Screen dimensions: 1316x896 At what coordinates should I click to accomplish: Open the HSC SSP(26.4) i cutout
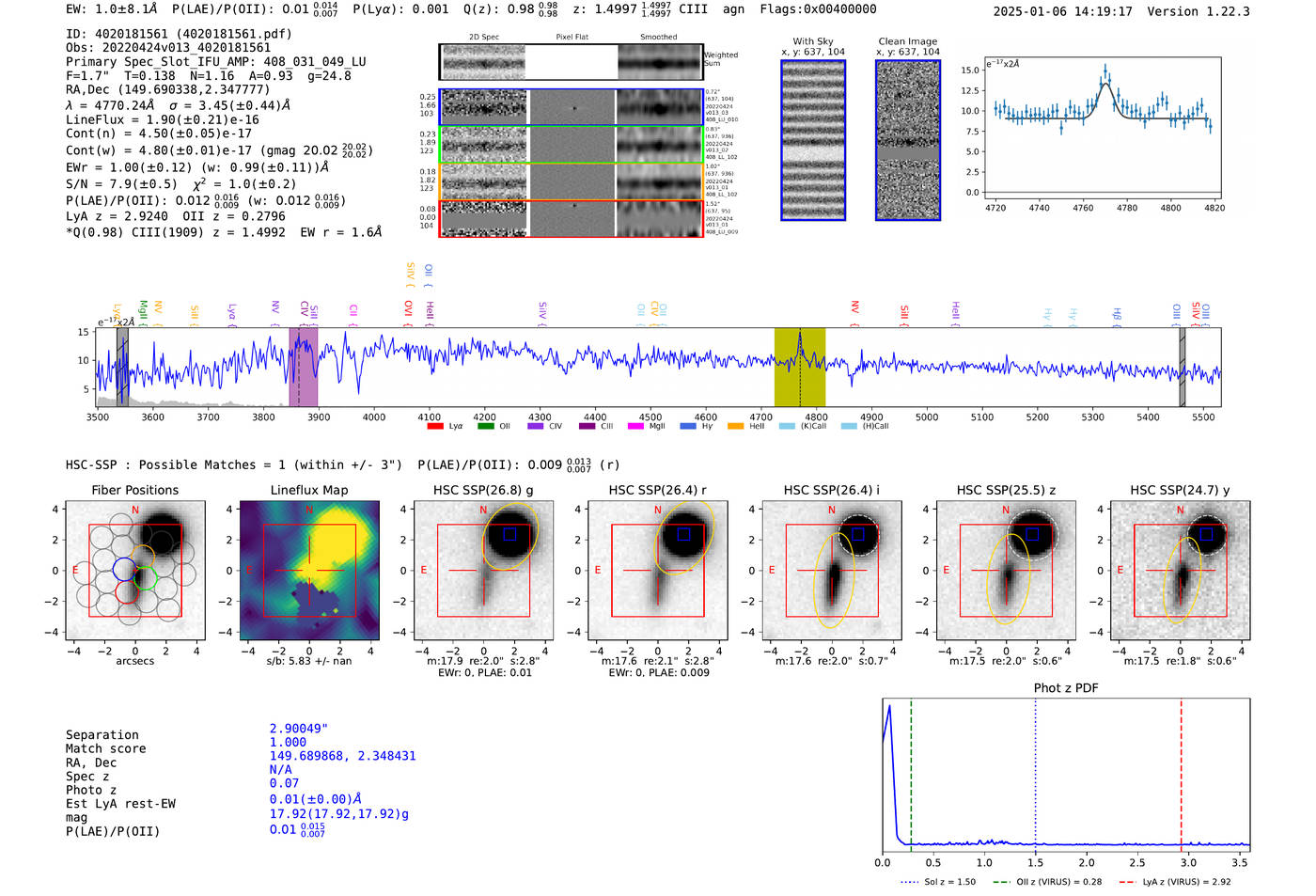pos(832,571)
